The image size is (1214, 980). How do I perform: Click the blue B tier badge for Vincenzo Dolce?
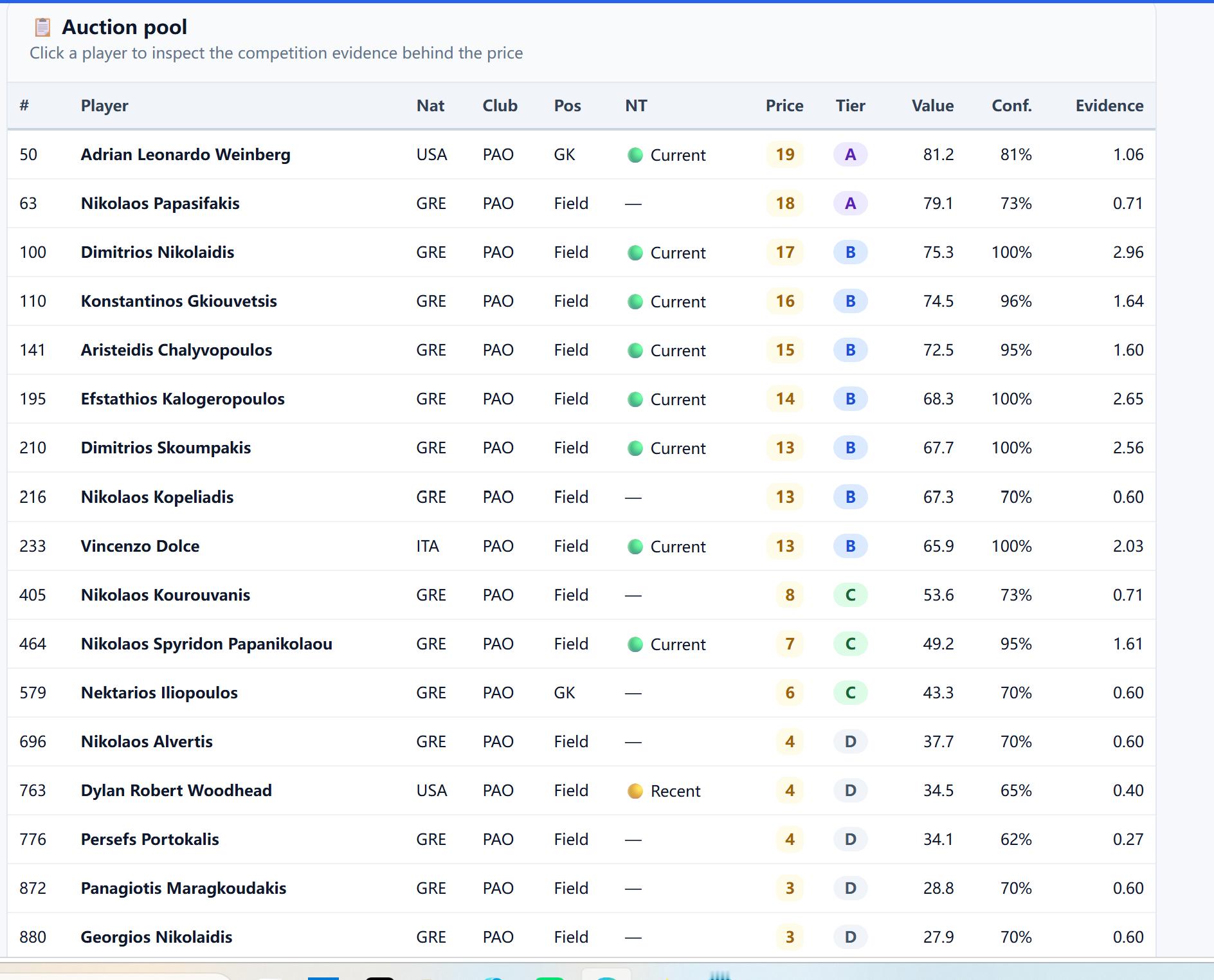(x=850, y=546)
